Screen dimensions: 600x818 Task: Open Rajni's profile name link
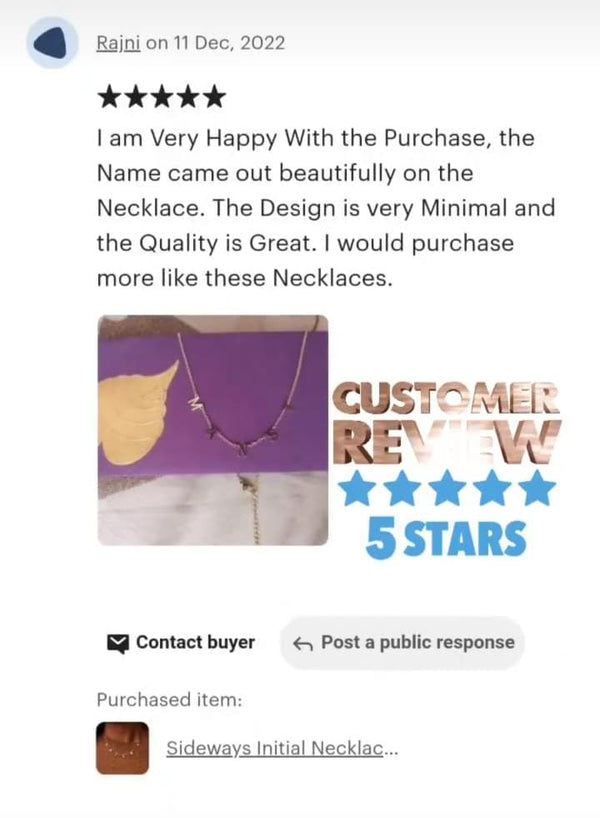coord(118,43)
